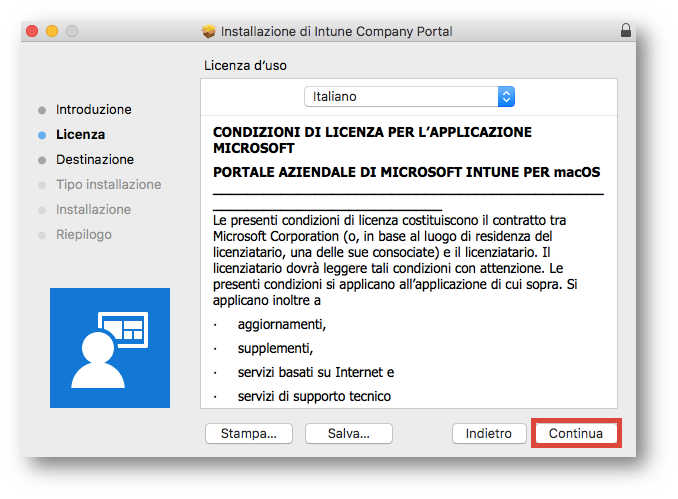
Task: Click the Company Portal logo image
Action: [110, 348]
